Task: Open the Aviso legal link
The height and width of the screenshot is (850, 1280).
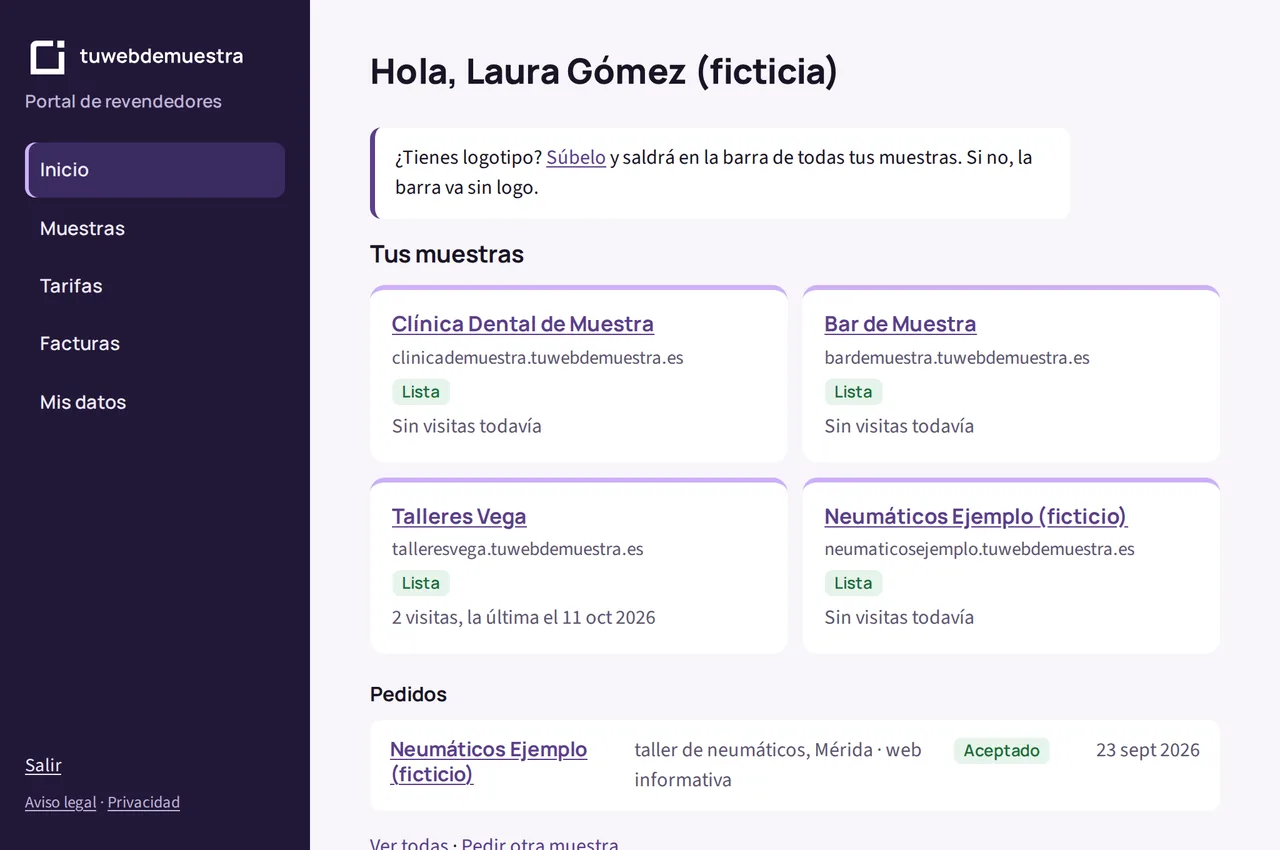Action: pyautogui.click(x=61, y=802)
